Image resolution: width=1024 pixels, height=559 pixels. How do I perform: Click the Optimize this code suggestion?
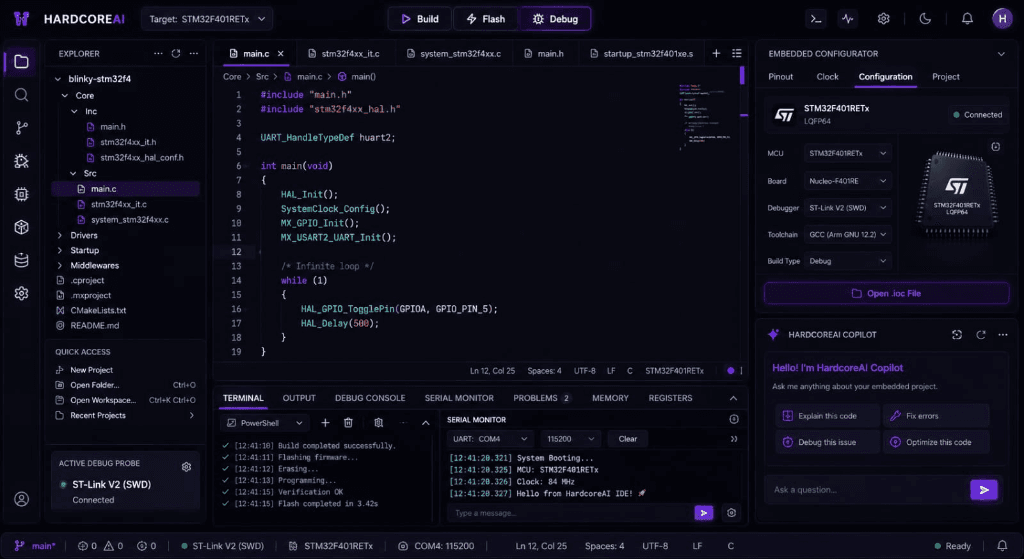point(936,442)
